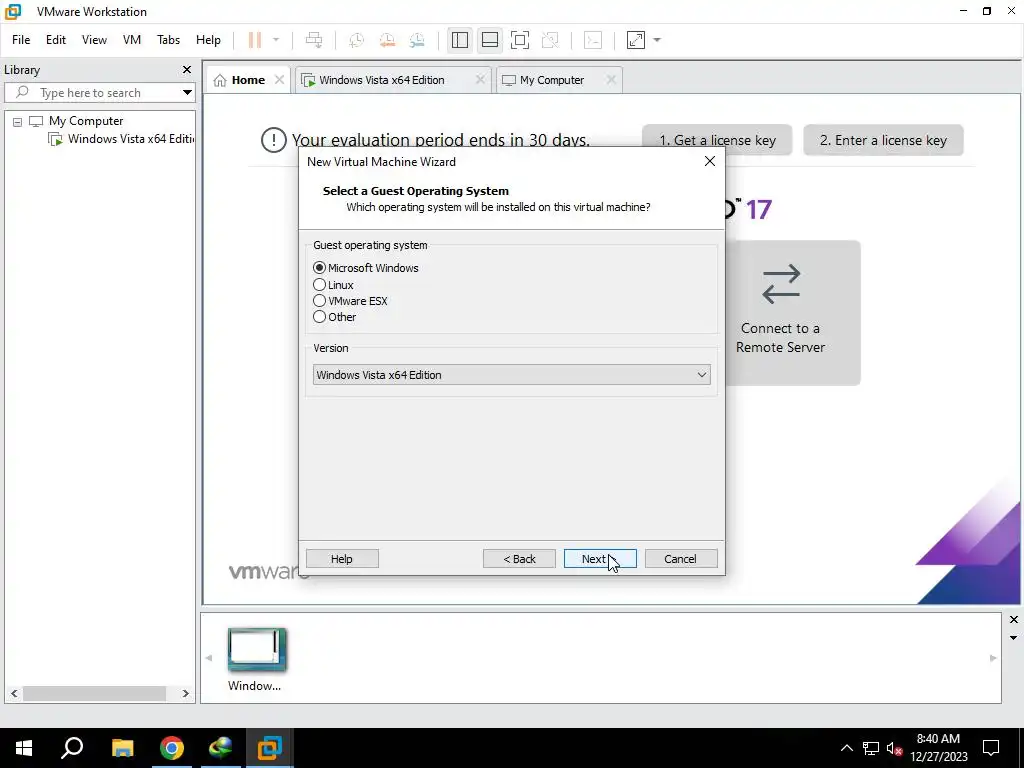The width and height of the screenshot is (1024, 768).
Task: Select the VMware ESX radio button
Action: tap(319, 301)
